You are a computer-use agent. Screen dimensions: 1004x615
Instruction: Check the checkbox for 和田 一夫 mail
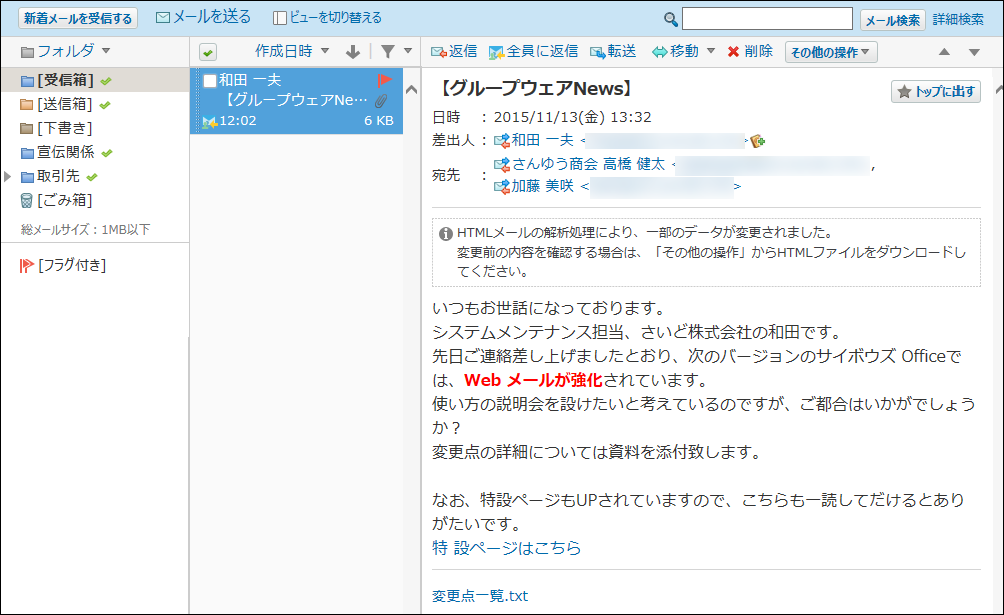pyautogui.click(x=210, y=81)
